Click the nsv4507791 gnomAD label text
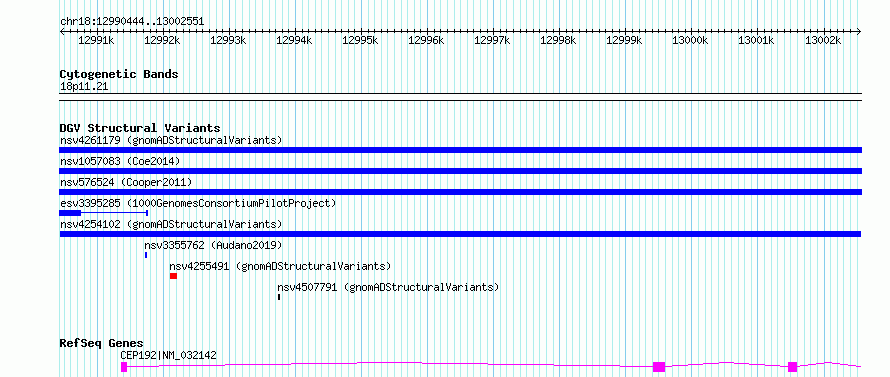 (x=388, y=287)
